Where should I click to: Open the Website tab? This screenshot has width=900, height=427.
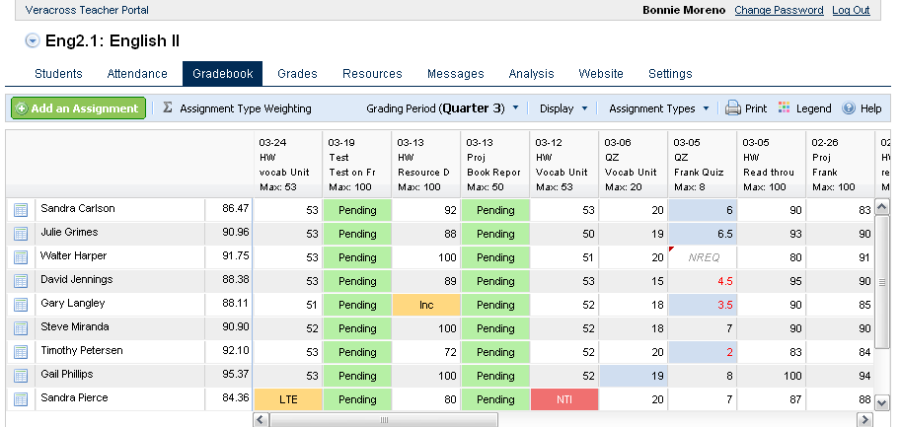click(x=601, y=73)
